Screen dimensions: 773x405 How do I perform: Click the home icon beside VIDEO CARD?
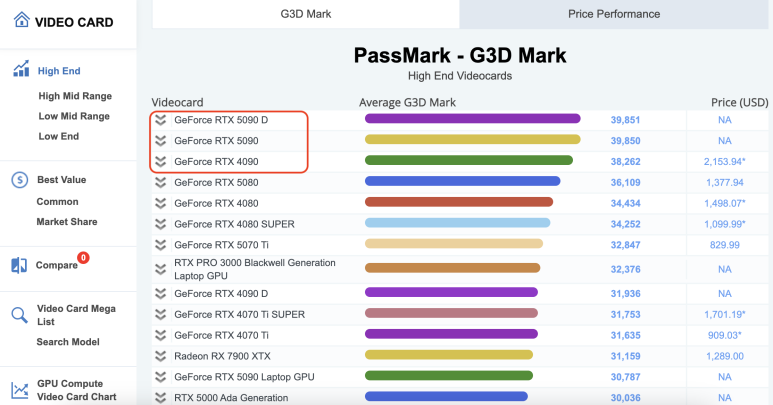point(21,20)
